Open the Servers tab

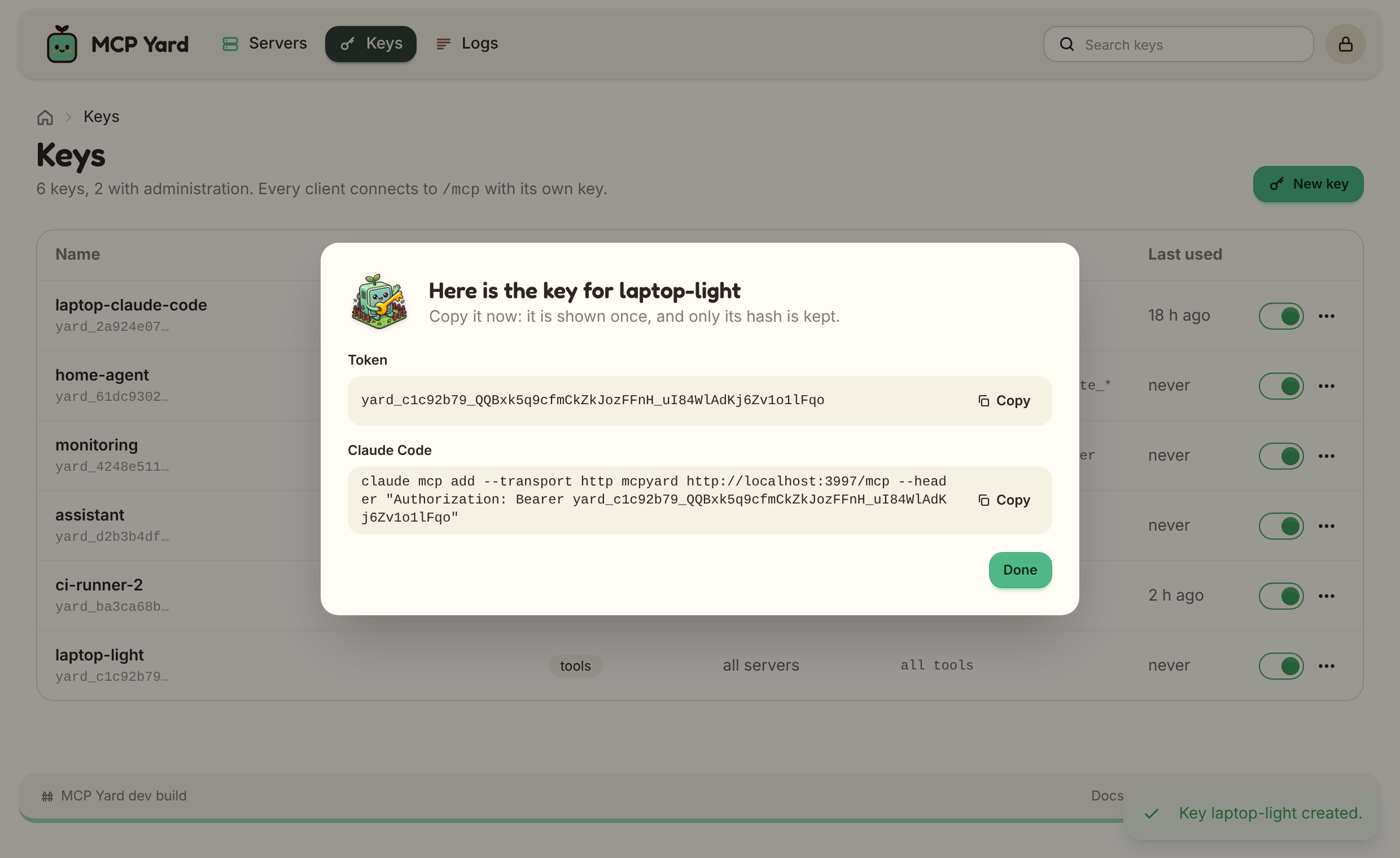(264, 44)
